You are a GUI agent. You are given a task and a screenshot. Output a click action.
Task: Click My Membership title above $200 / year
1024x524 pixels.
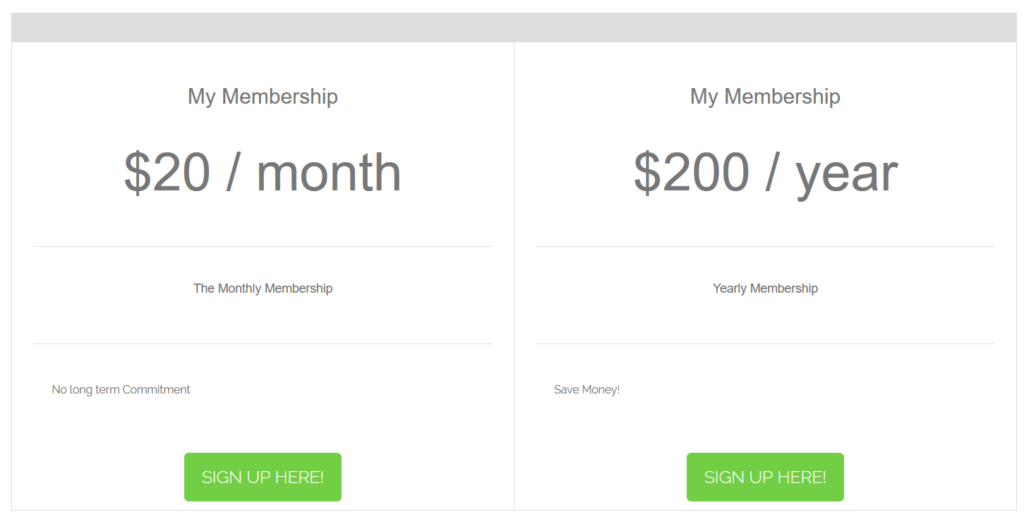pos(765,97)
